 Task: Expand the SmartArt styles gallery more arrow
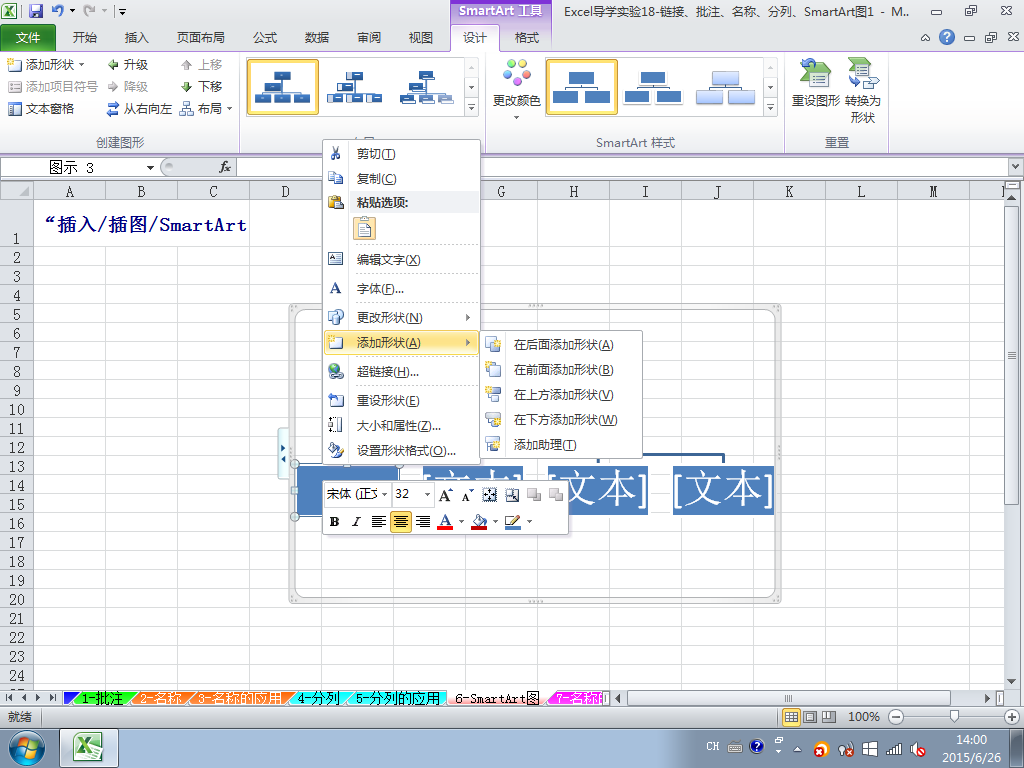tap(771, 107)
